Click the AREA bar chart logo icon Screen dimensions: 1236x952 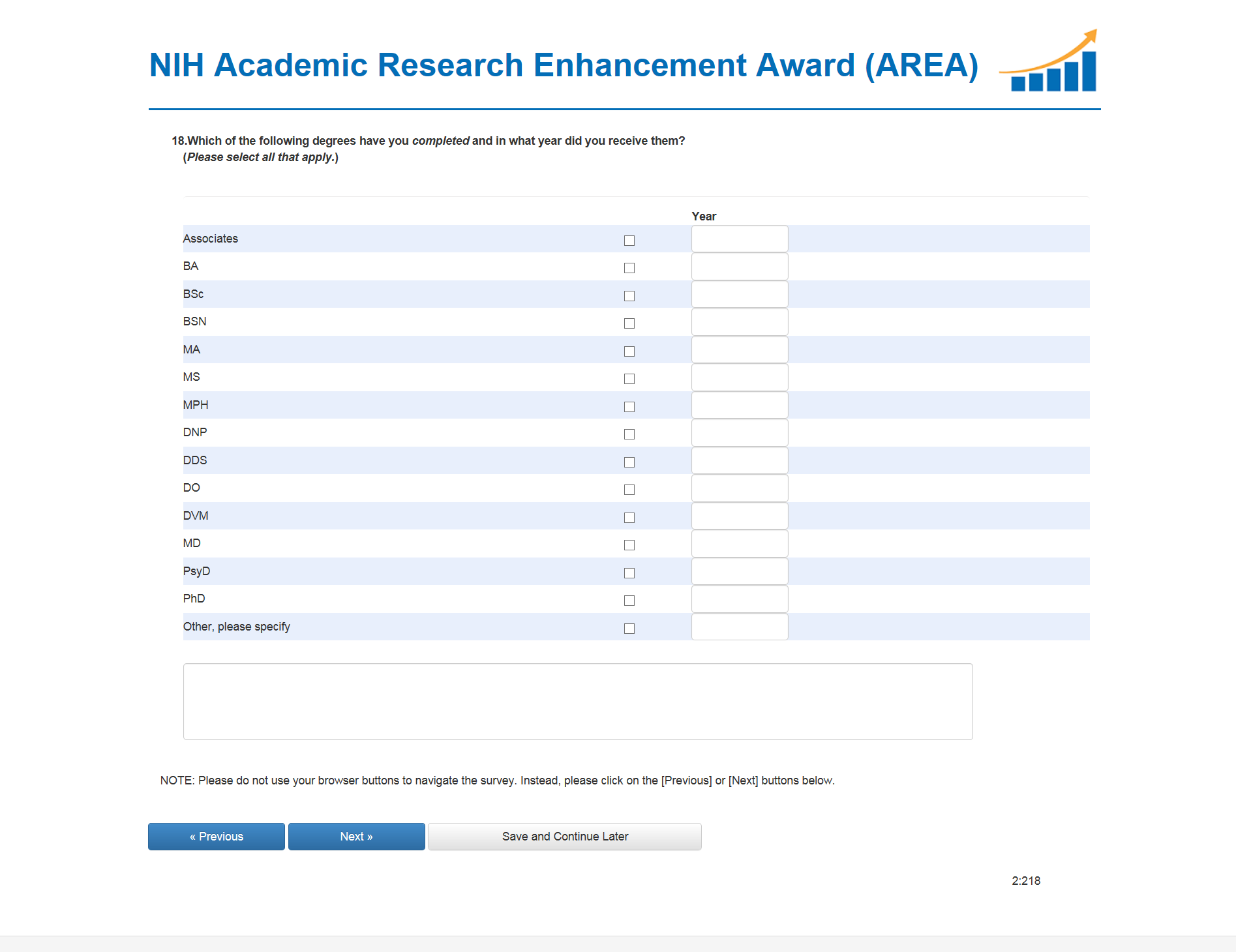click(x=1048, y=61)
